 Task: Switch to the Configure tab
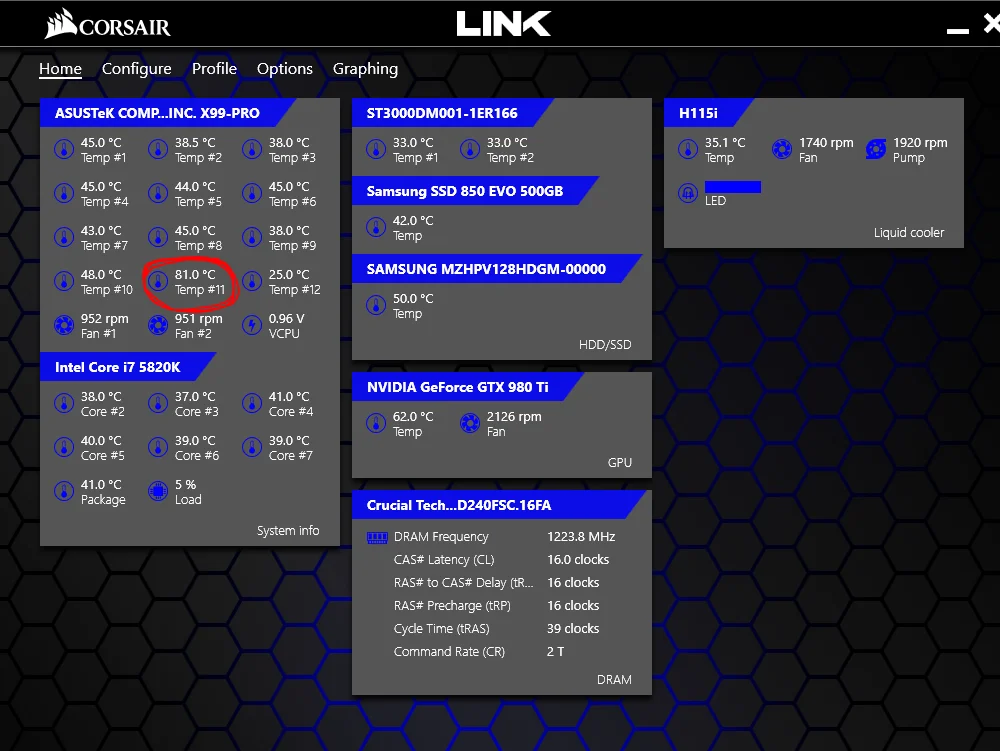coord(136,69)
